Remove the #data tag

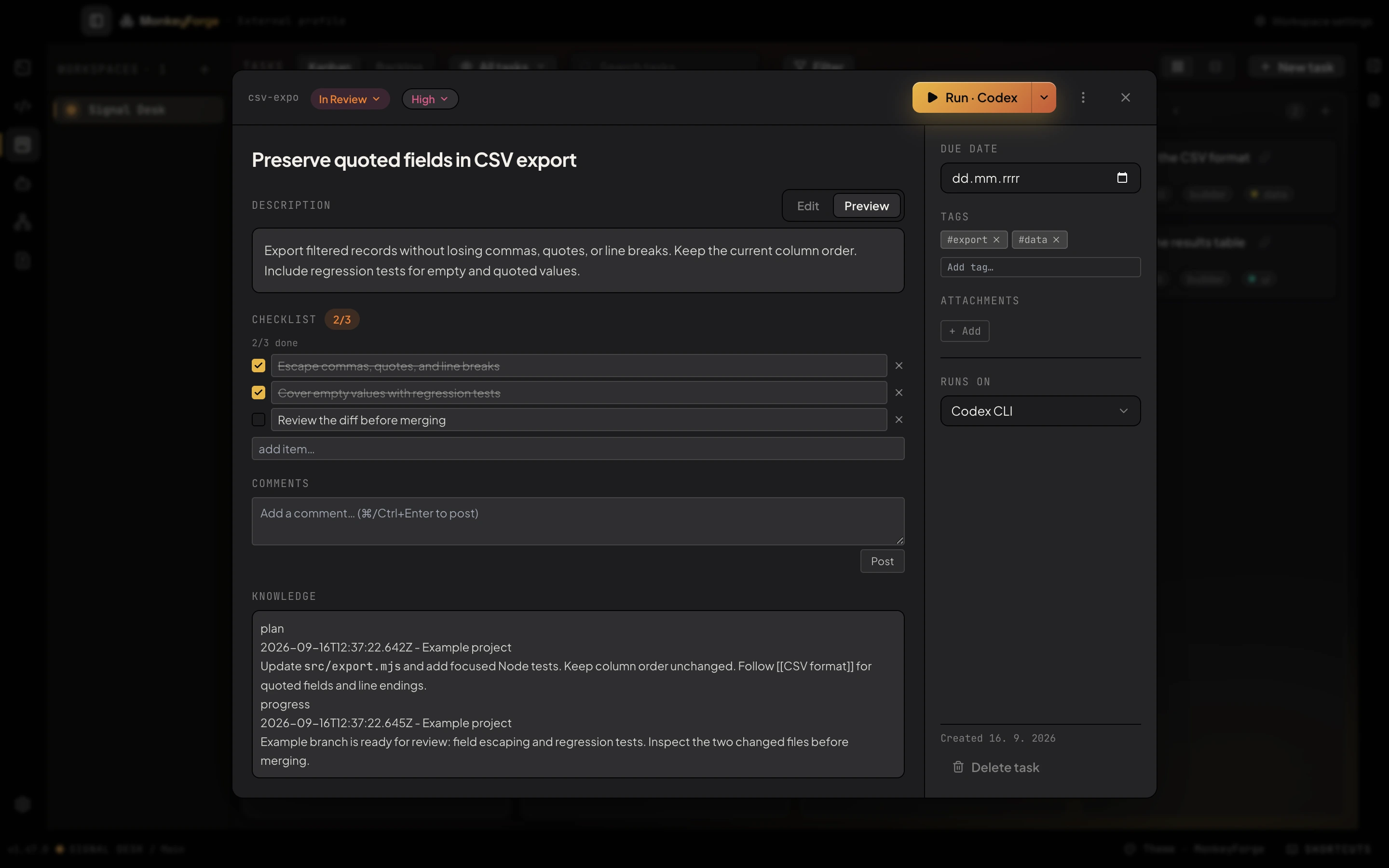tap(1056, 240)
